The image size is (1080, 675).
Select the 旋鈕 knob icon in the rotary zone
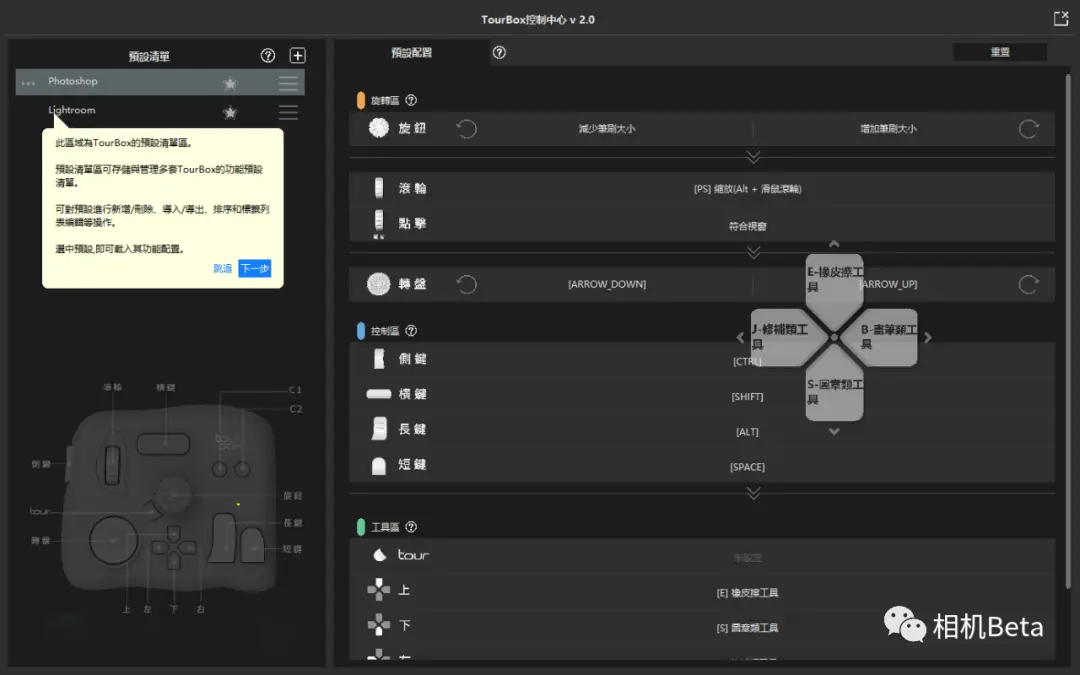[377, 128]
